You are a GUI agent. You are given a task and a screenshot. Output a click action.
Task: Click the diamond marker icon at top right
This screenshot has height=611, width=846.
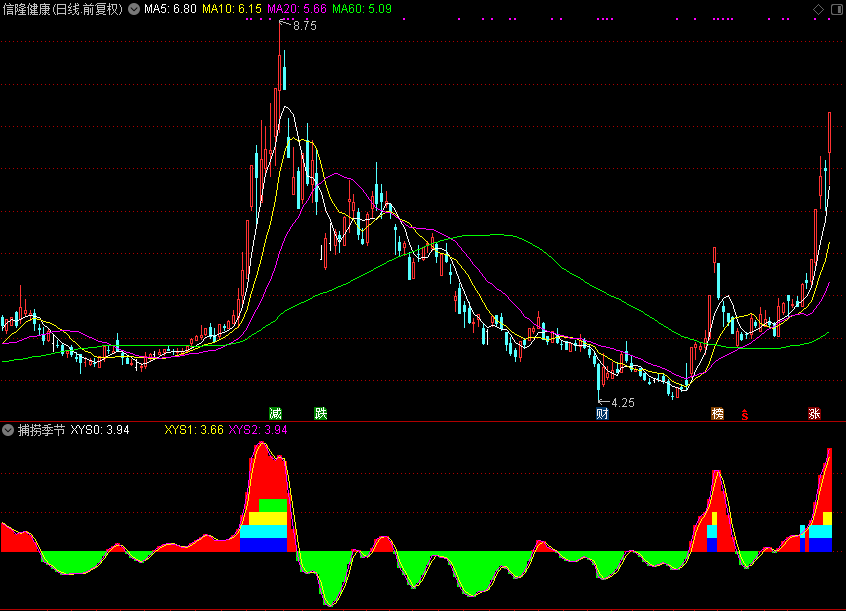click(x=818, y=9)
